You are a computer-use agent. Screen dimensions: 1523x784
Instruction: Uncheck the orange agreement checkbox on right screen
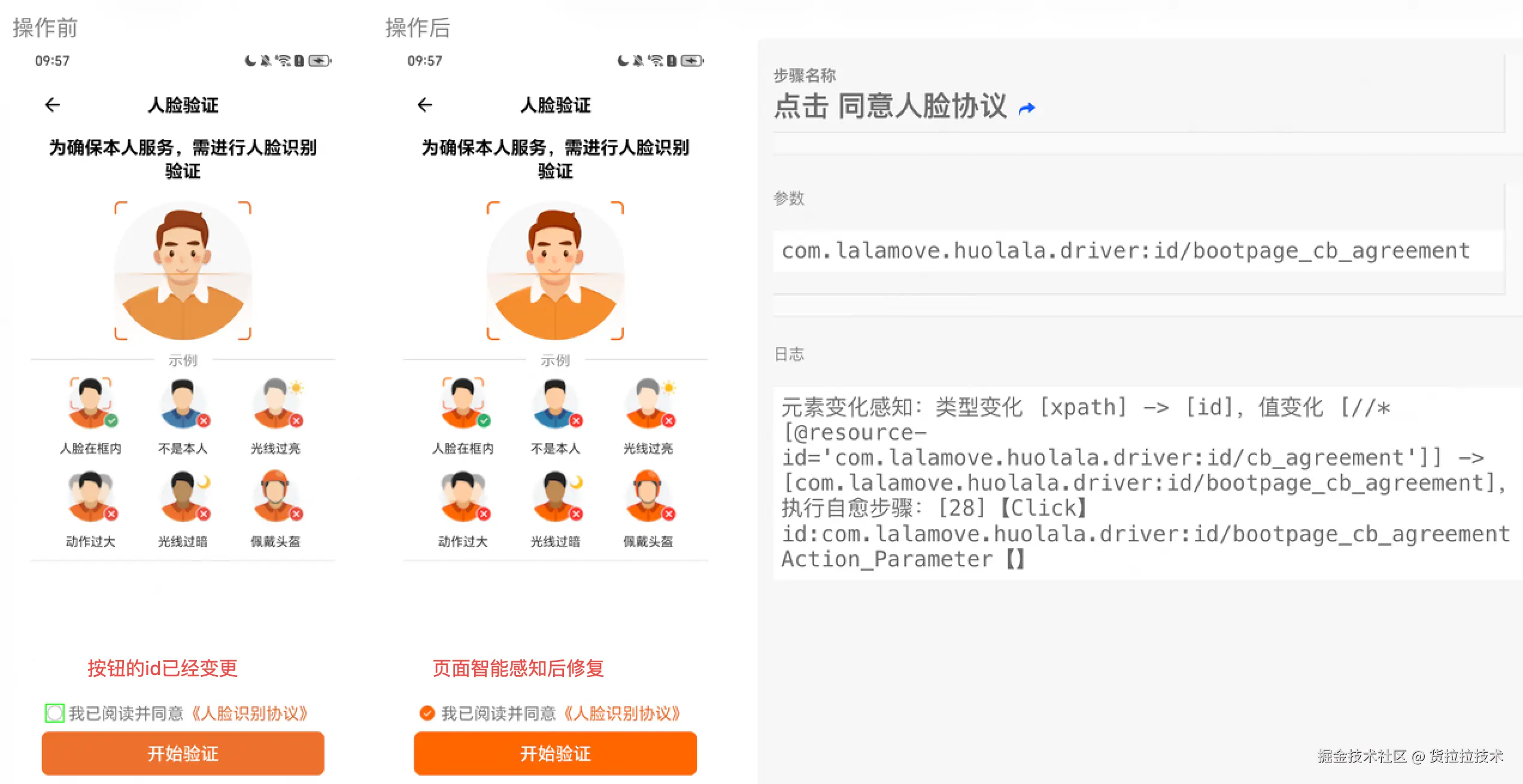(x=427, y=713)
